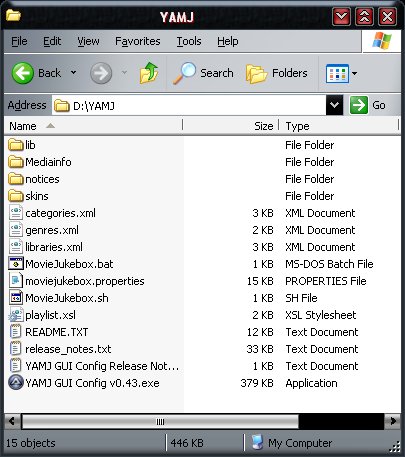Open the File menu
The width and height of the screenshot is (405, 457).
coord(19,41)
